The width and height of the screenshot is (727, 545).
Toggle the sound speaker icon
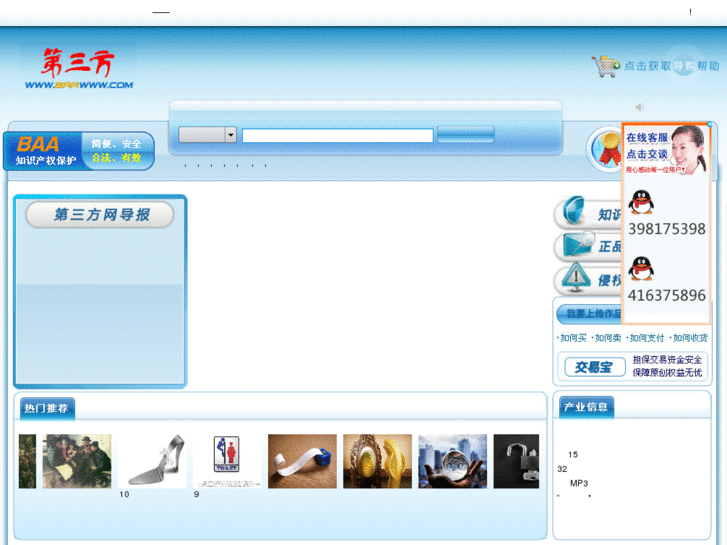point(640,107)
